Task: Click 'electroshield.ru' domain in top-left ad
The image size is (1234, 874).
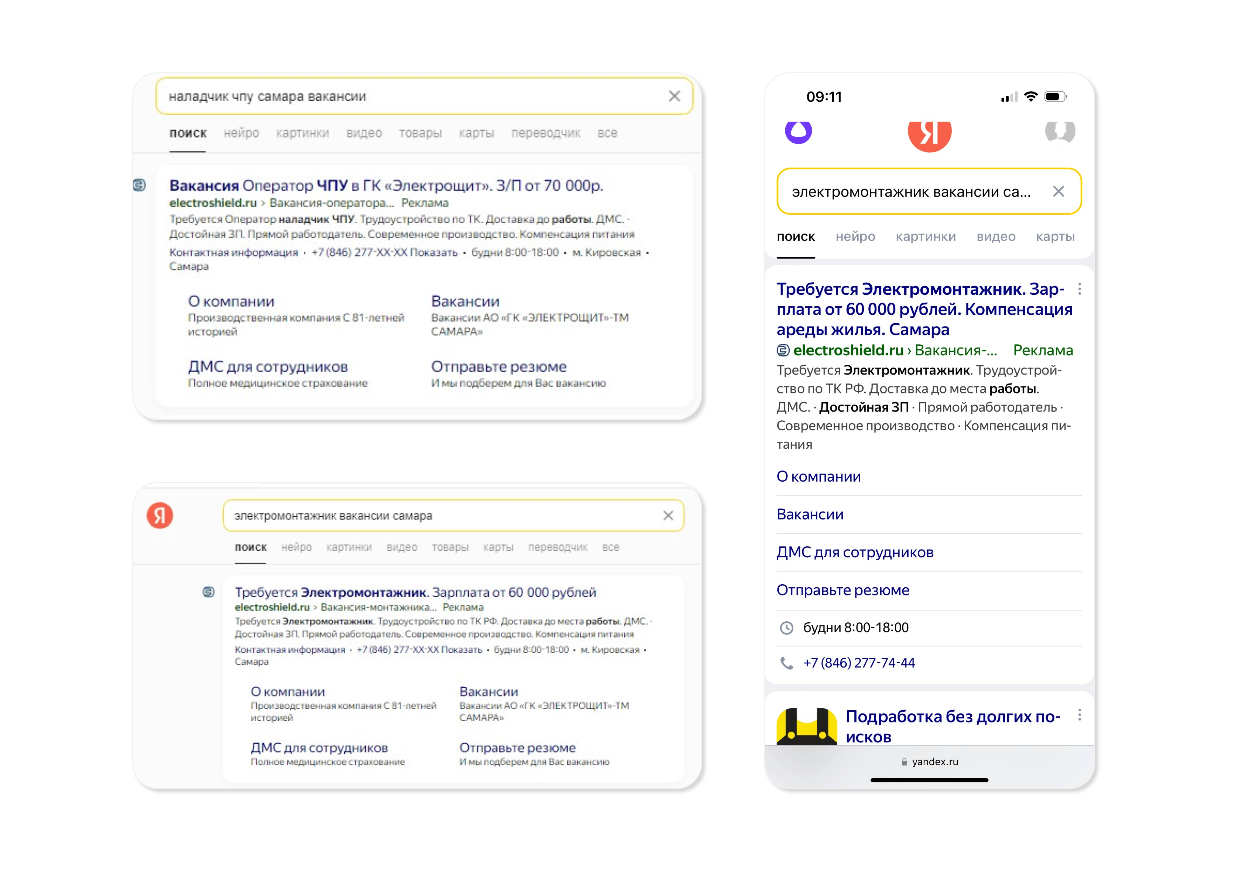Action: click(213, 203)
